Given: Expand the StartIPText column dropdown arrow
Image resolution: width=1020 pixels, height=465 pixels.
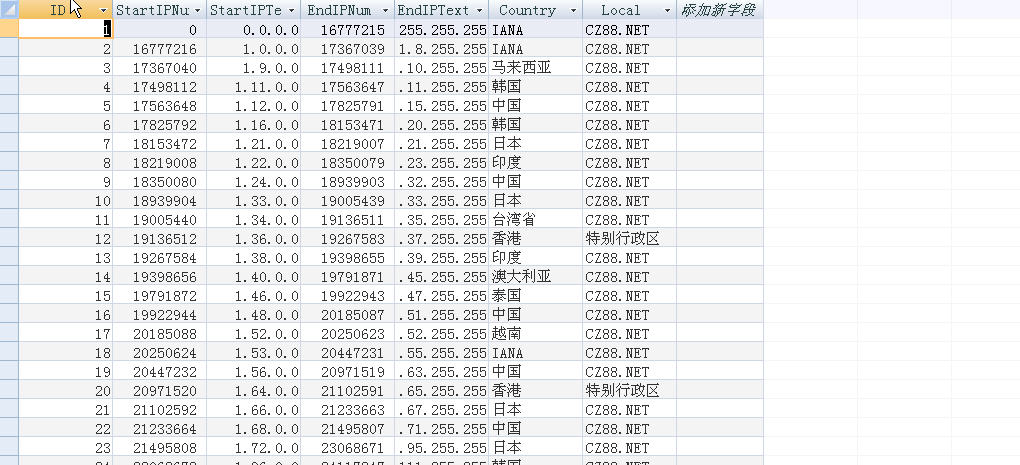Looking at the screenshot, I should tap(291, 10).
